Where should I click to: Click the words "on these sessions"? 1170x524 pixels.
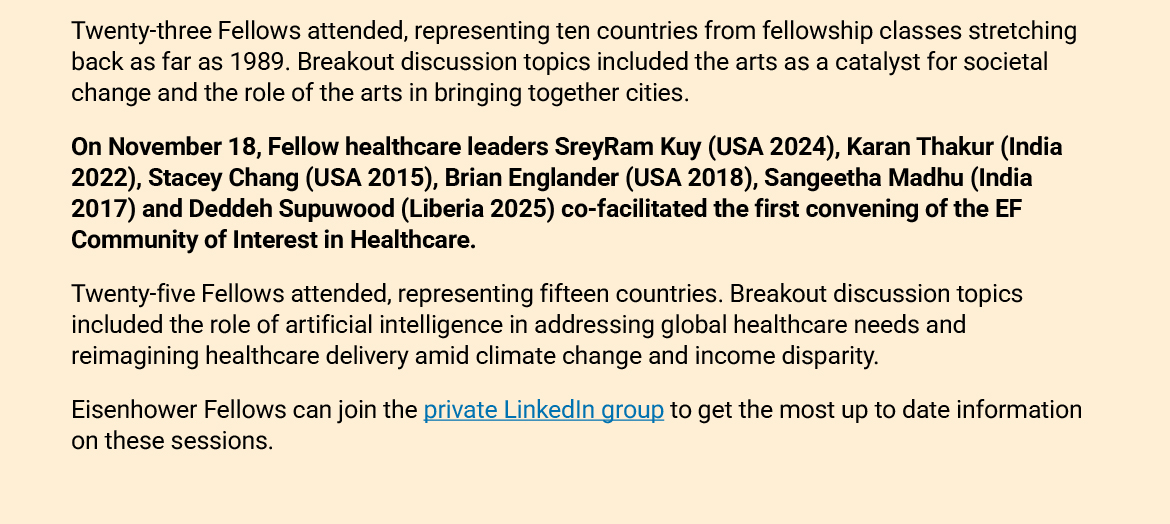coord(172,441)
